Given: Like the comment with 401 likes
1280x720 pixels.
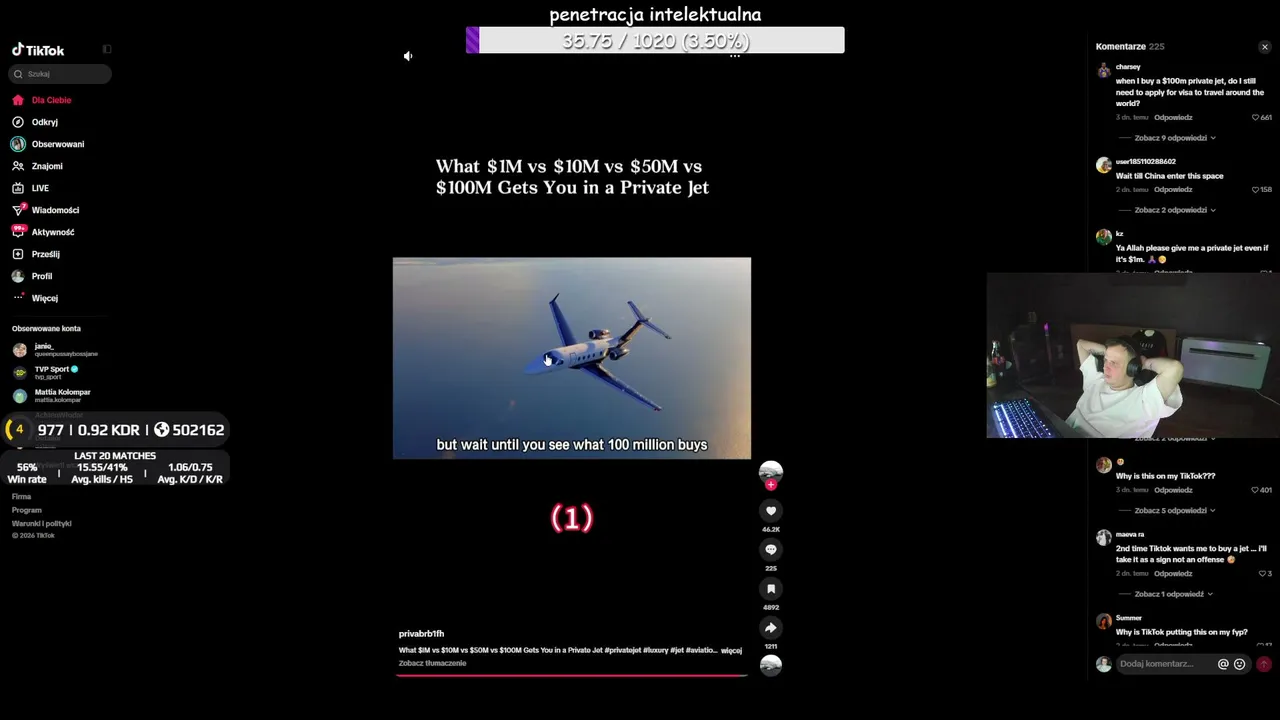Looking at the screenshot, I should click(1256, 490).
